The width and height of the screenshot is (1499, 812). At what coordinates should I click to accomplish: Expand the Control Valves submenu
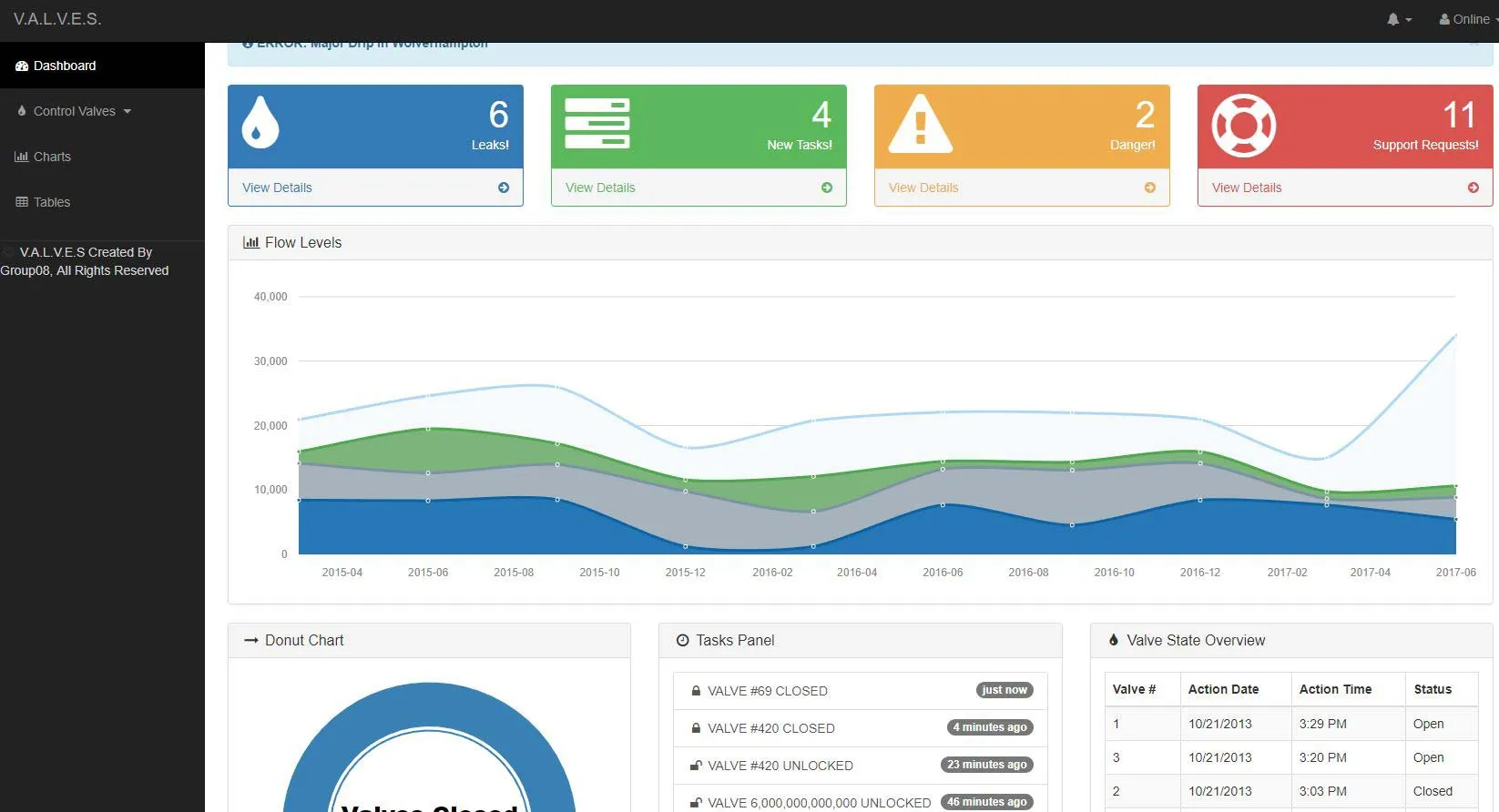[75, 111]
